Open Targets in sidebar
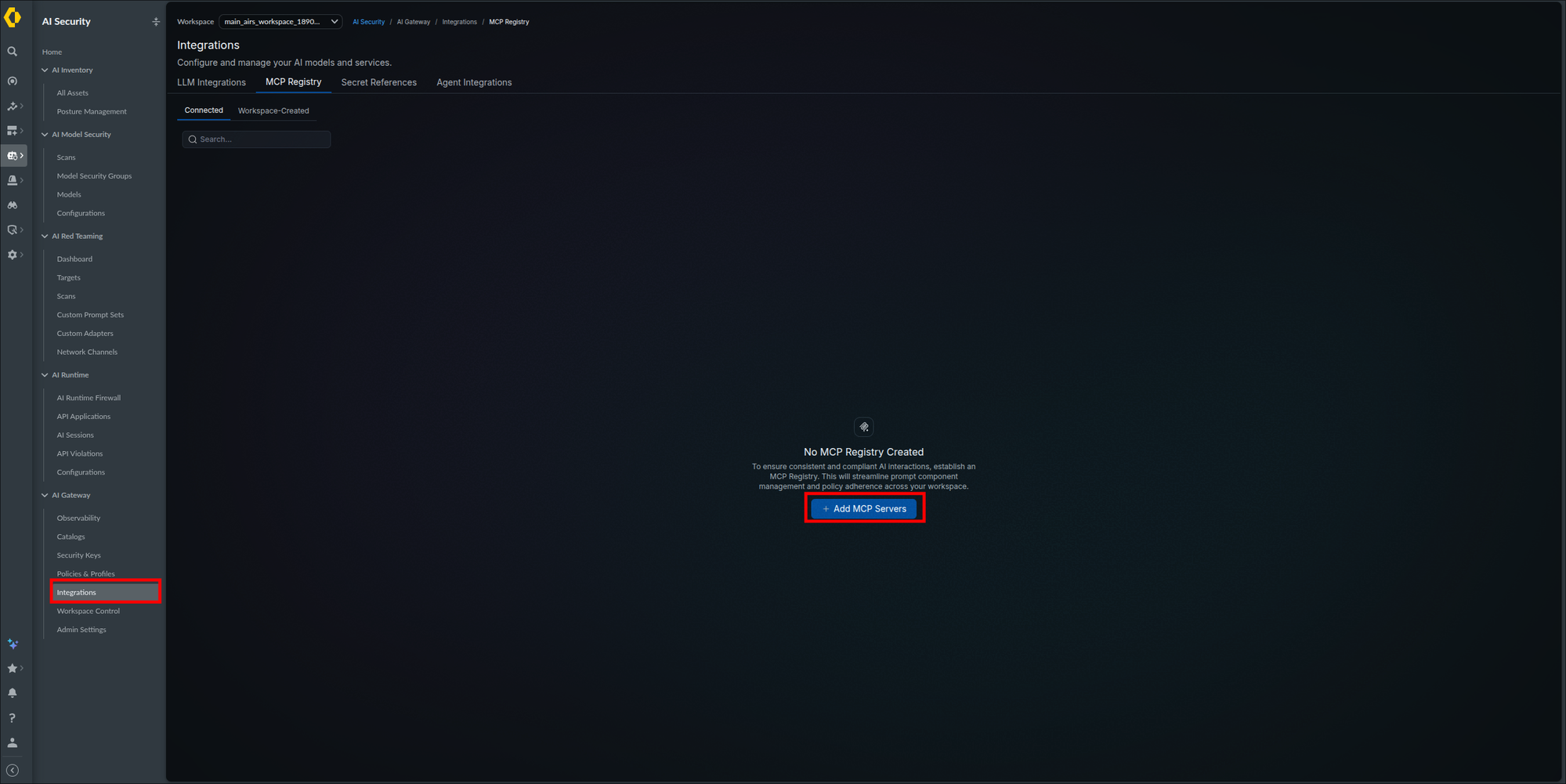Viewport: 1566px width, 784px height. [69, 278]
